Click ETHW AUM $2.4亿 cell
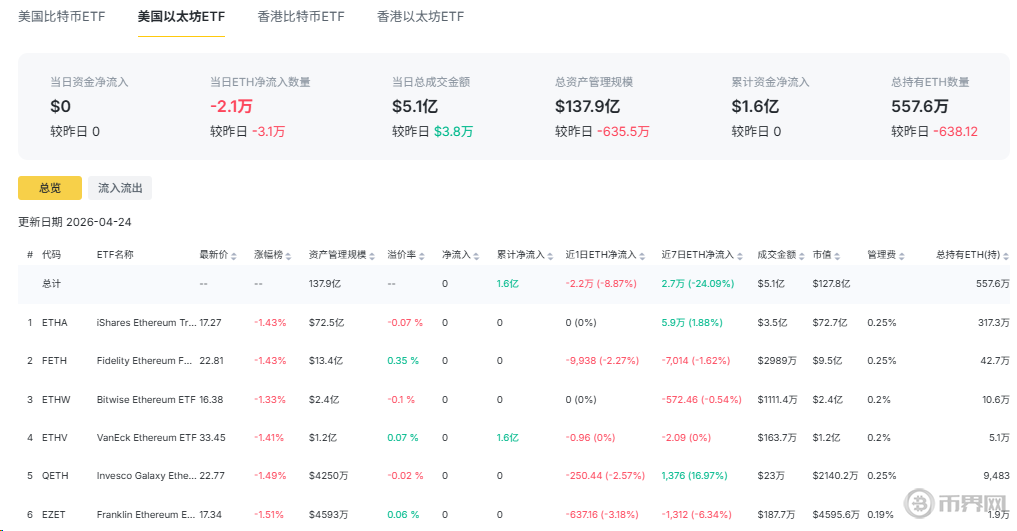The width and height of the screenshot is (1017, 531). tap(324, 399)
